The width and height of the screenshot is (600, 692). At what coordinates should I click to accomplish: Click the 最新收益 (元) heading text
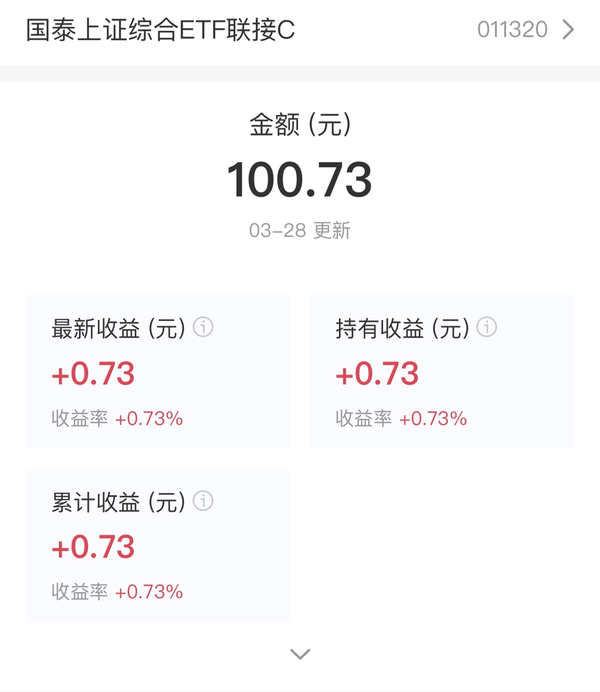(x=119, y=328)
